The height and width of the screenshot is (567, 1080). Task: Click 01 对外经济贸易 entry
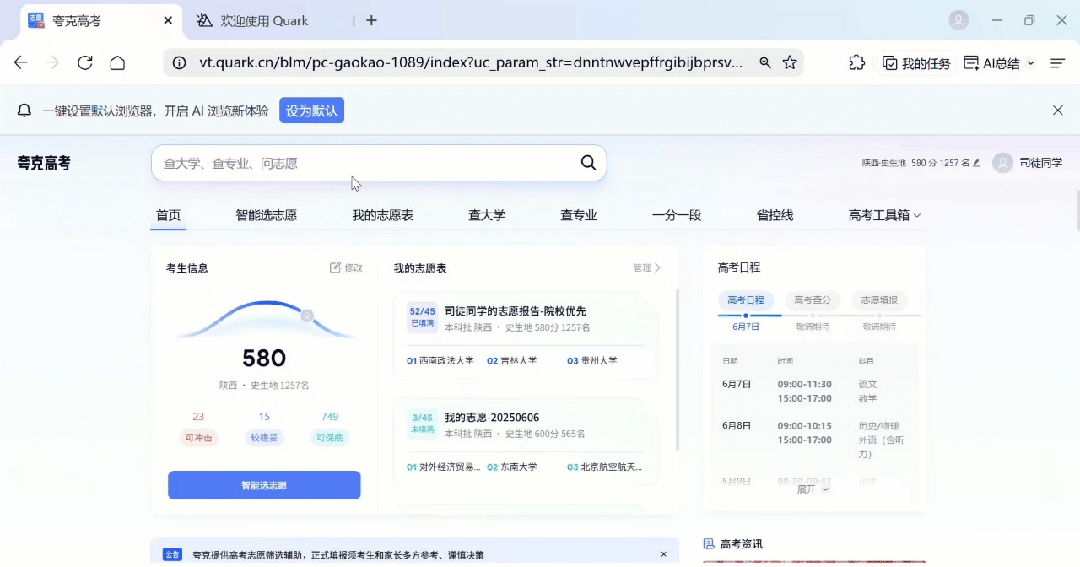pyautogui.click(x=444, y=466)
